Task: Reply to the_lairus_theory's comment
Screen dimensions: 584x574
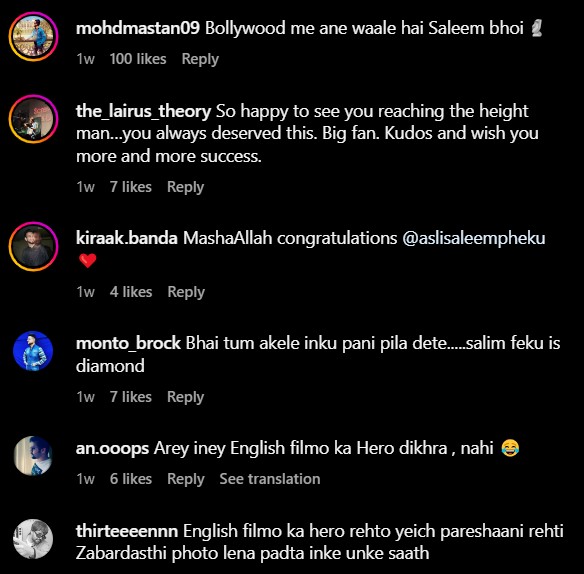Action: [185, 187]
